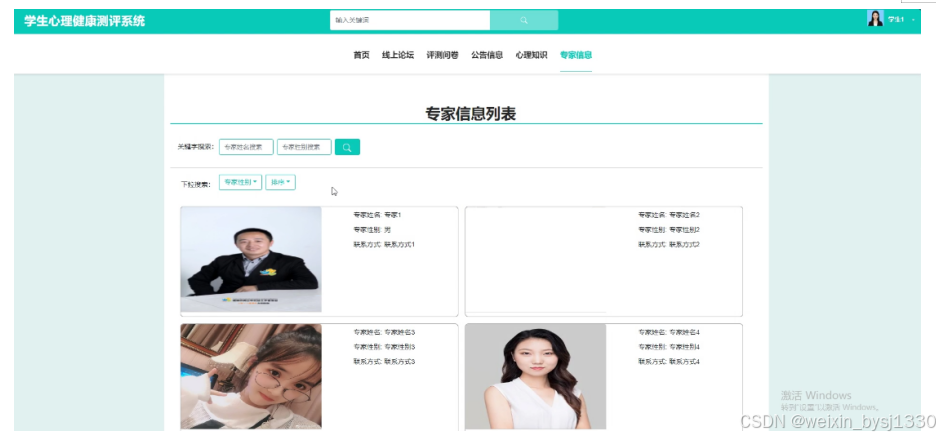Focus the 专家姓名搜索 input field
Viewport: 940px width, 437px height.
click(246, 147)
